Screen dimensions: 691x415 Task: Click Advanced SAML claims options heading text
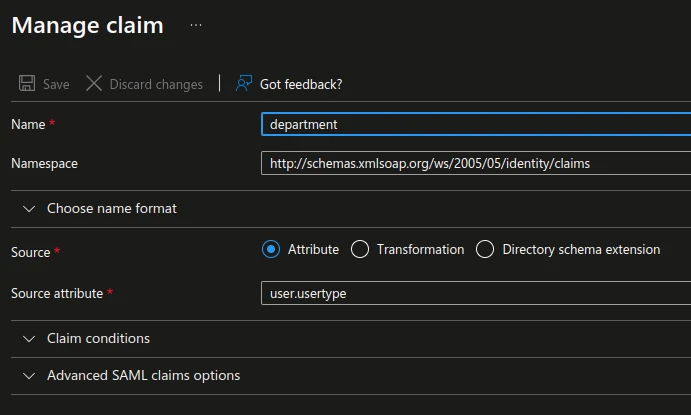(x=144, y=375)
